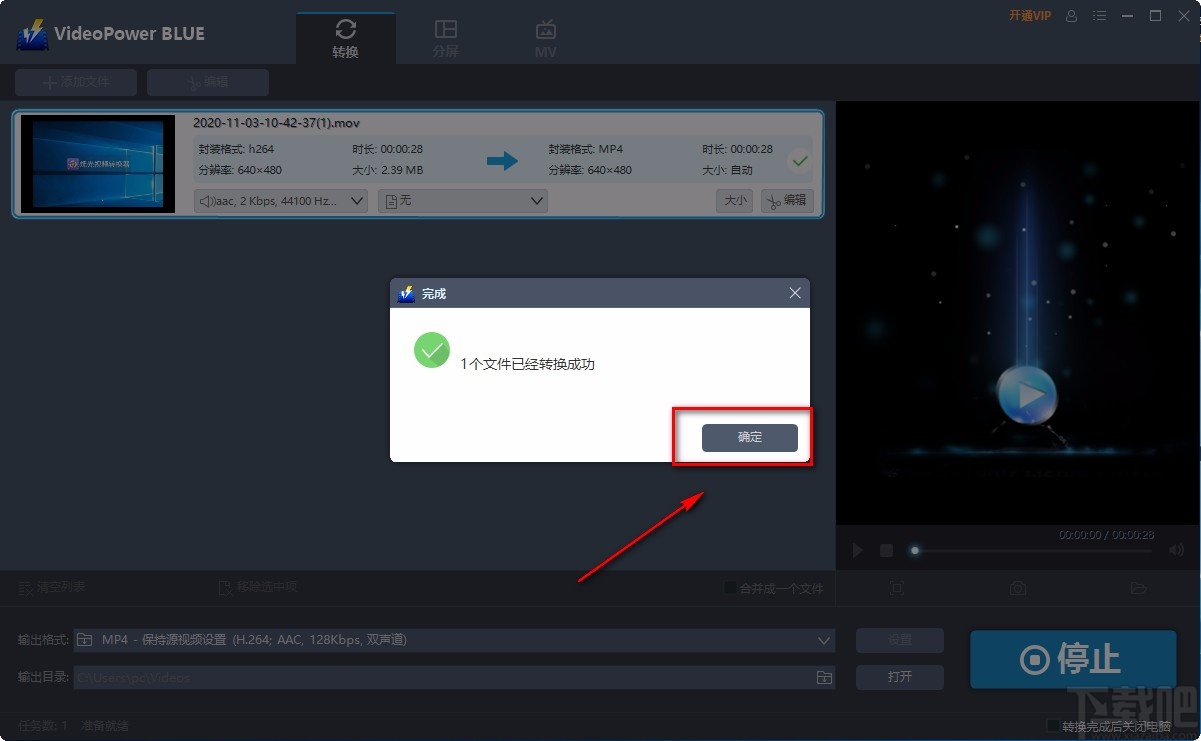1201x741 pixels.
Task: Check 转换完成后关闭电脑 shutdown option
Action: coord(1053,725)
